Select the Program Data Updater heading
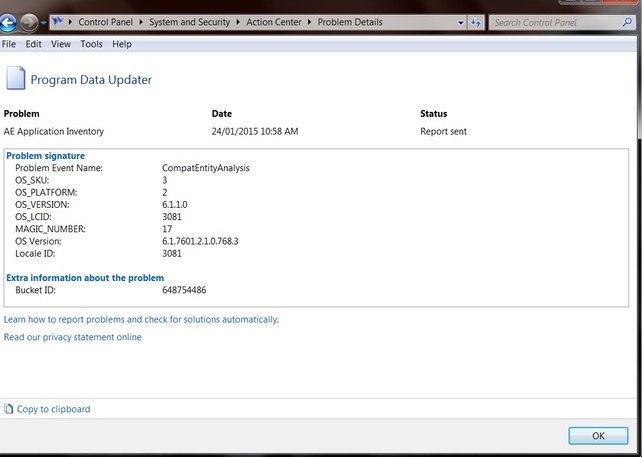The height and width of the screenshot is (457, 642). (91, 79)
